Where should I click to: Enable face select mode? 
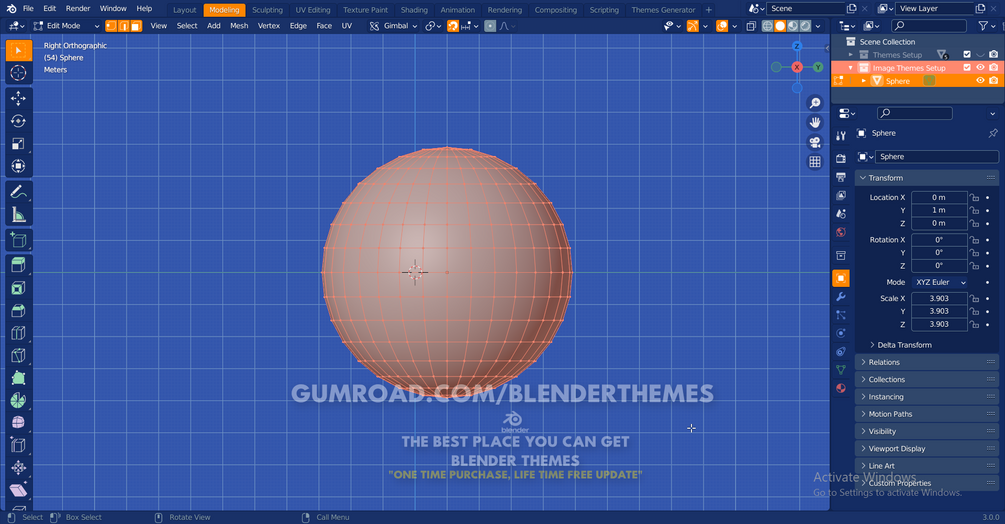(136, 26)
